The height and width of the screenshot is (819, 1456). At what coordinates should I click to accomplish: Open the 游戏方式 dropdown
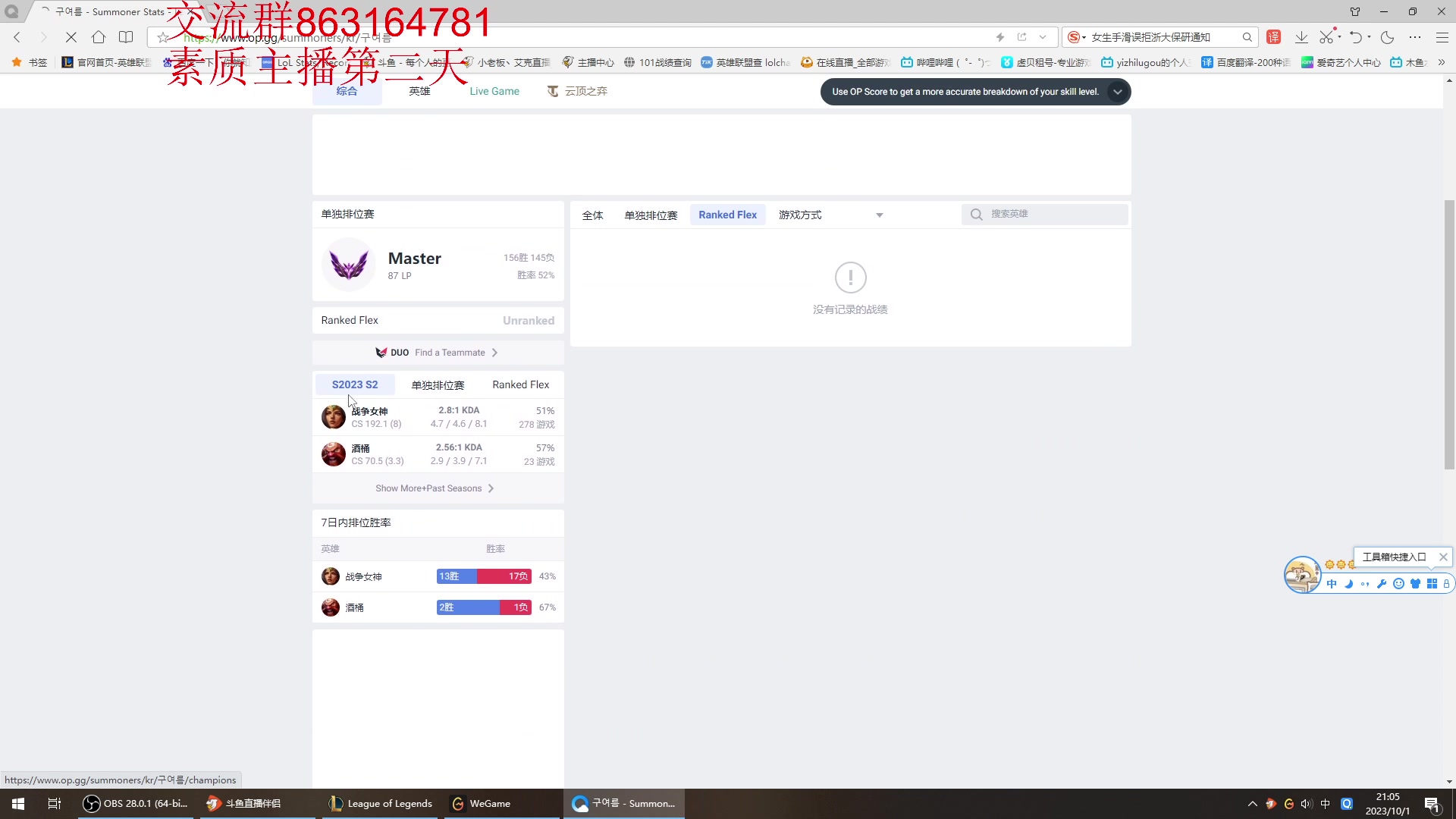830,215
